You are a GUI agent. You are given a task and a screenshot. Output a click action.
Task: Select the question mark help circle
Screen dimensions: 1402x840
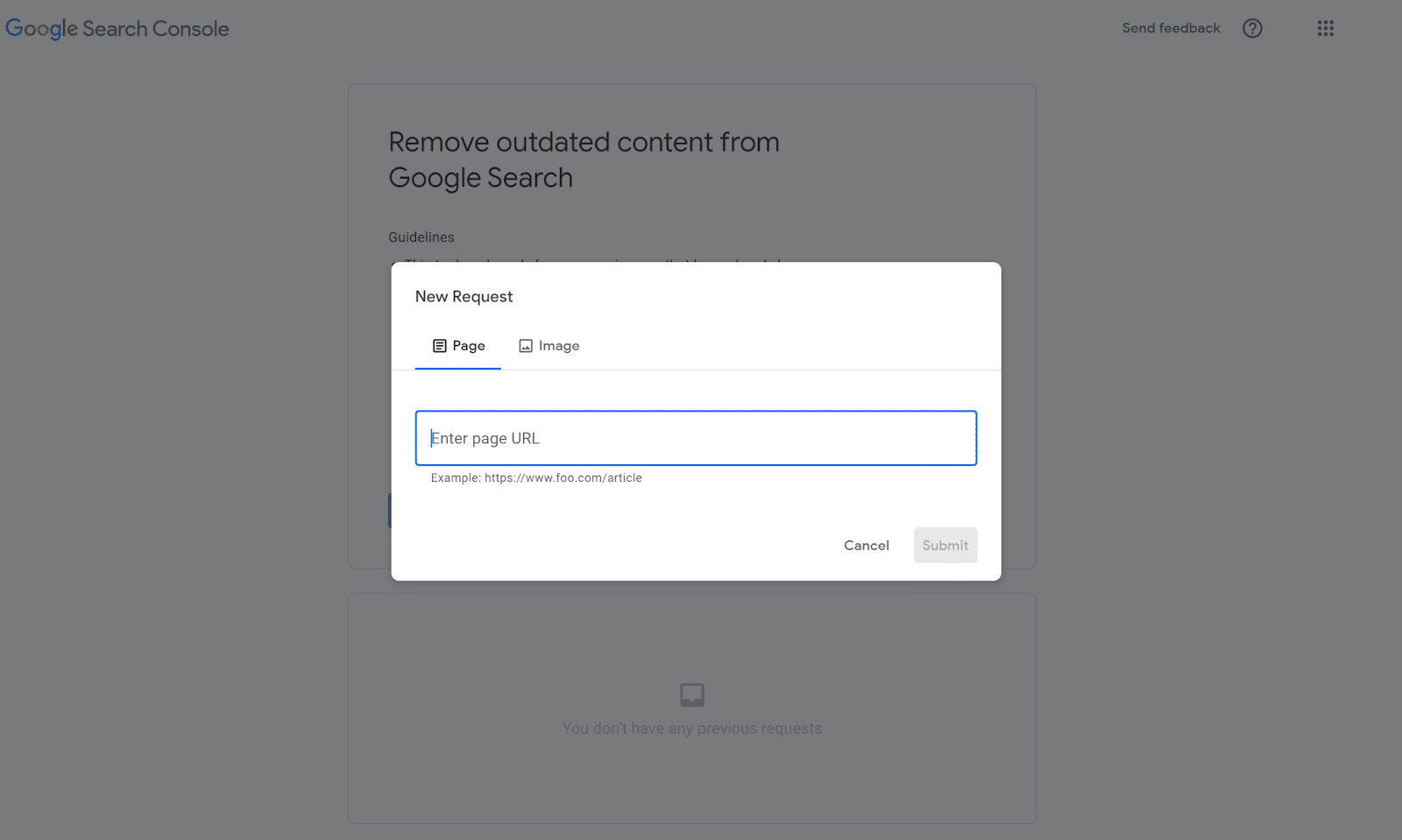click(1252, 28)
